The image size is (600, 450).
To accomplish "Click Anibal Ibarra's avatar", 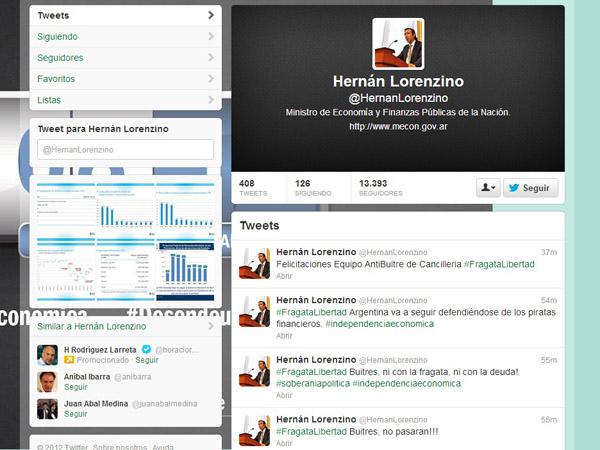I will click(x=47, y=382).
